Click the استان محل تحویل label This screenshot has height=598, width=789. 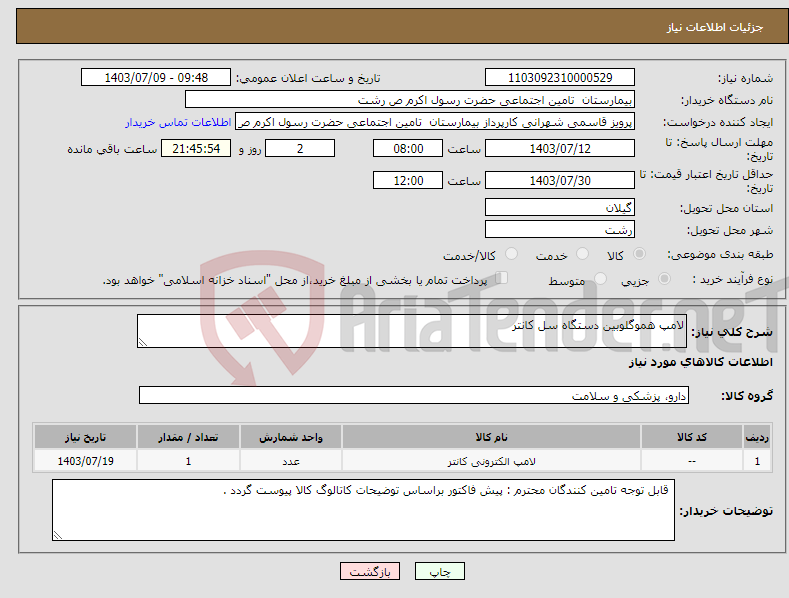pyautogui.click(x=727, y=208)
